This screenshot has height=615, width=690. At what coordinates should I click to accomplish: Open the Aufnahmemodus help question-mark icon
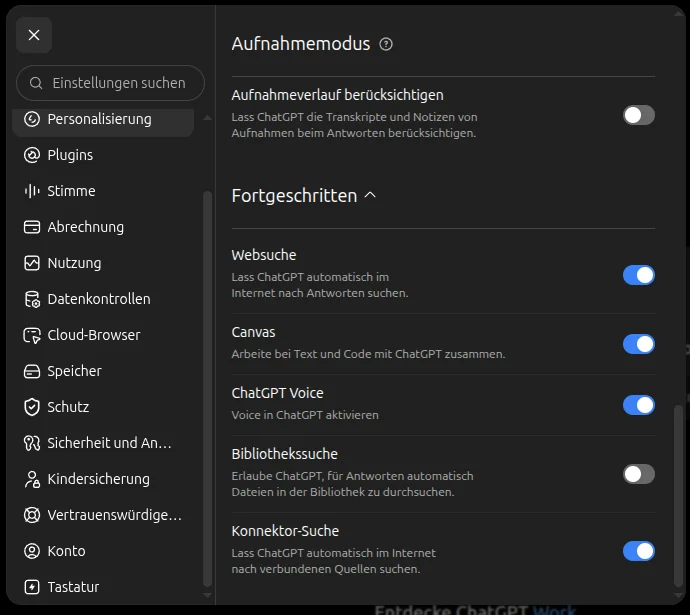click(x=386, y=44)
